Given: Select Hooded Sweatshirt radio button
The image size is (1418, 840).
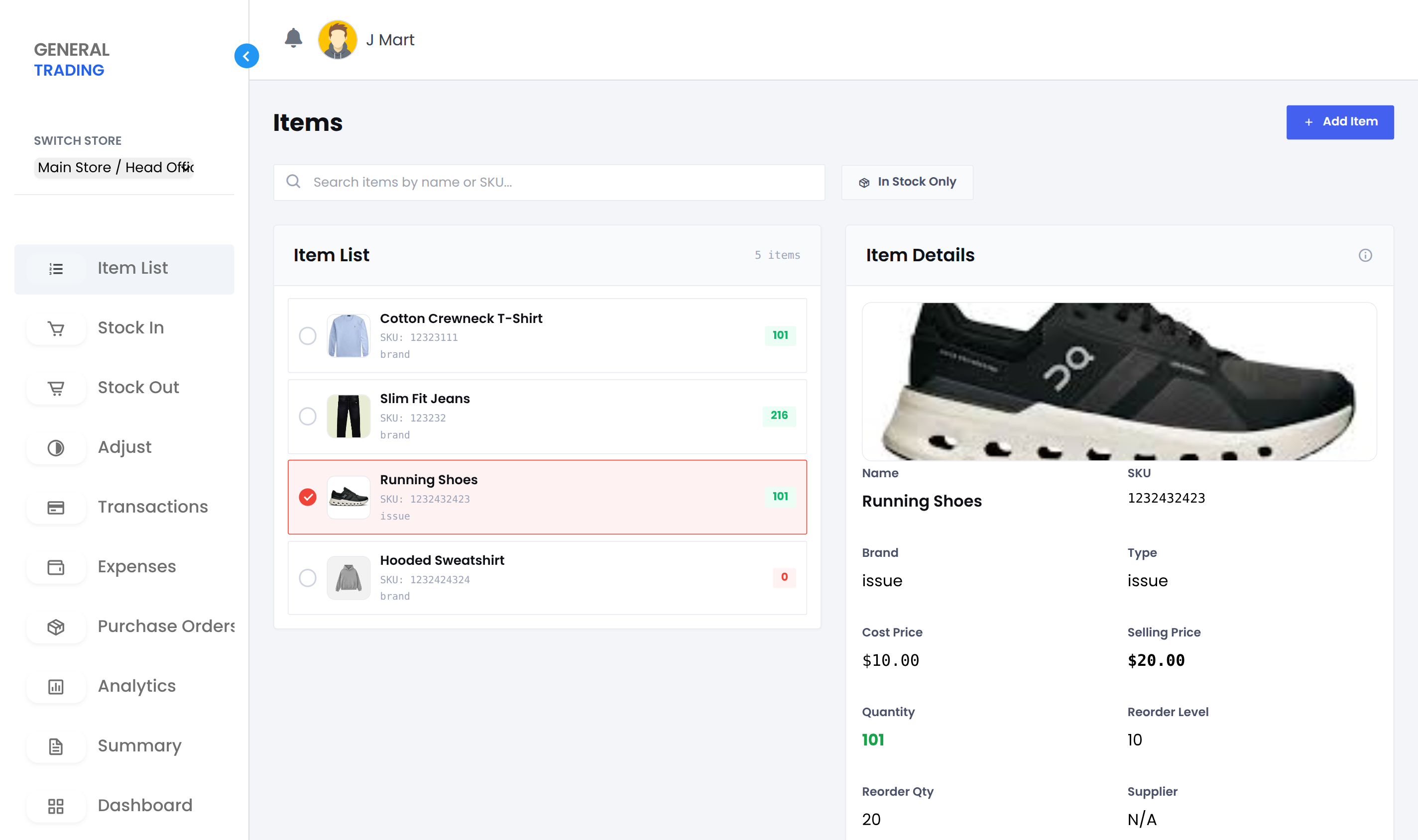Looking at the screenshot, I should 308,577.
